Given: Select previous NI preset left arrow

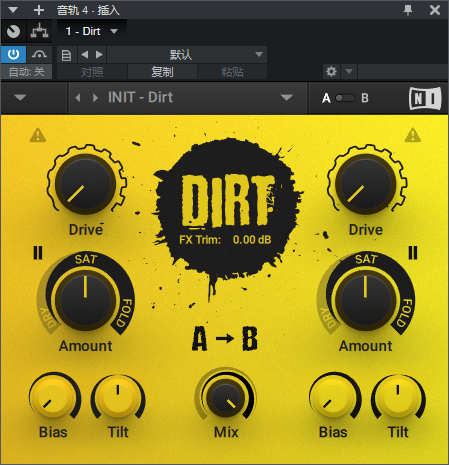Looking at the screenshot, I should (78, 98).
